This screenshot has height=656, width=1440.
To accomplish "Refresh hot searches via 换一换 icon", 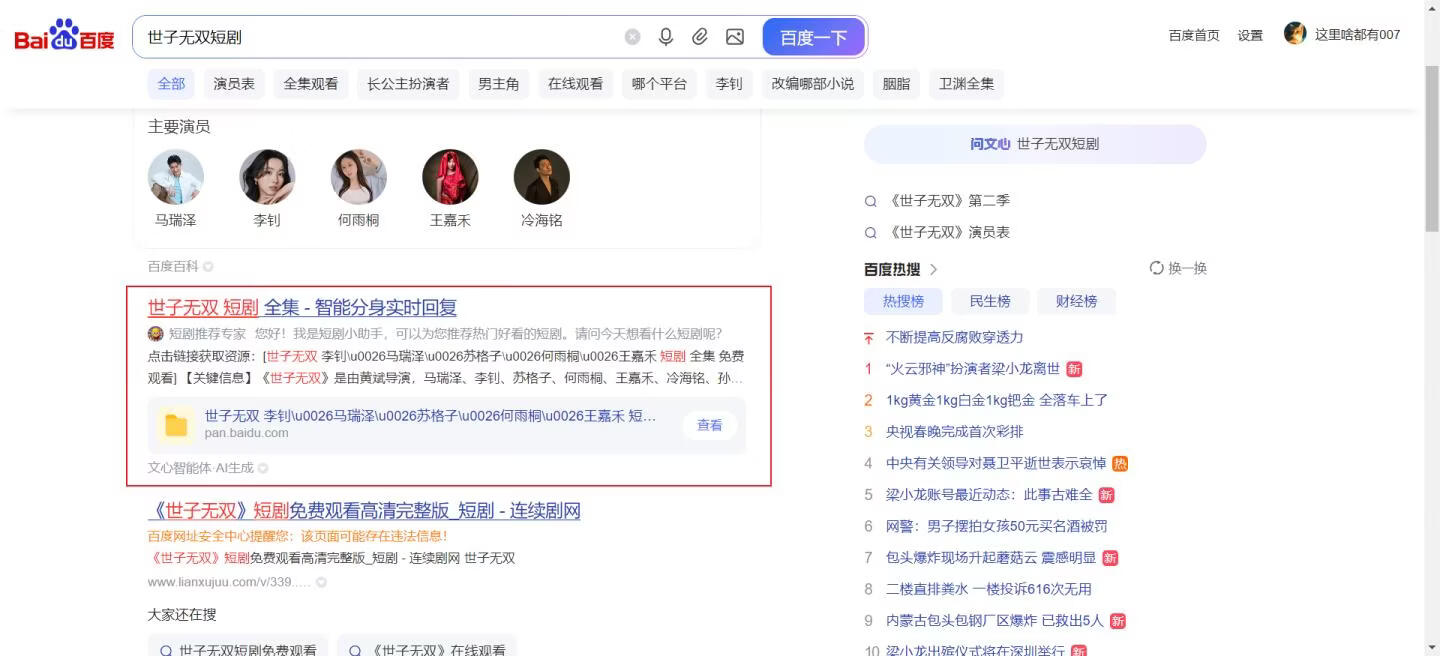I will coord(1159,268).
